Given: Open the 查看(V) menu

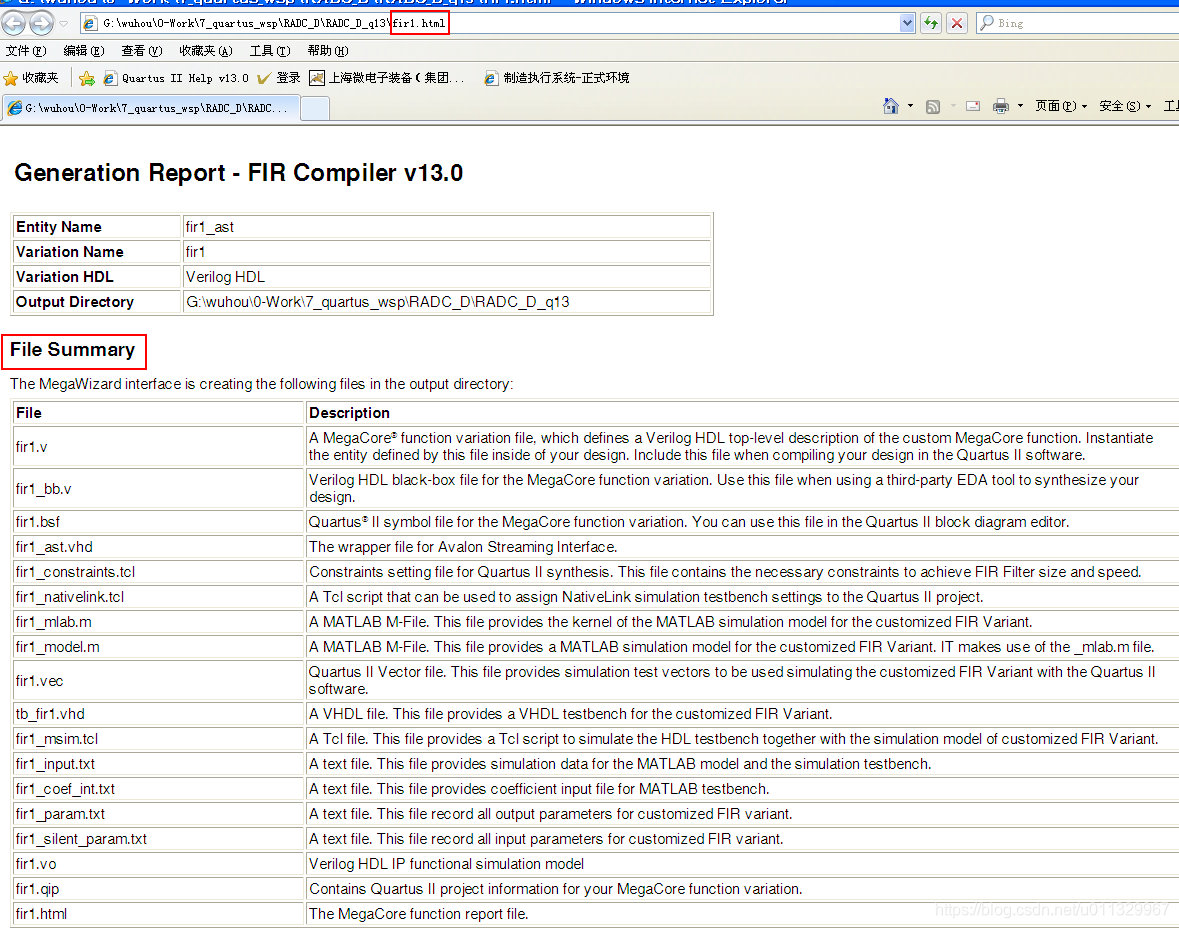Looking at the screenshot, I should pyautogui.click(x=142, y=50).
